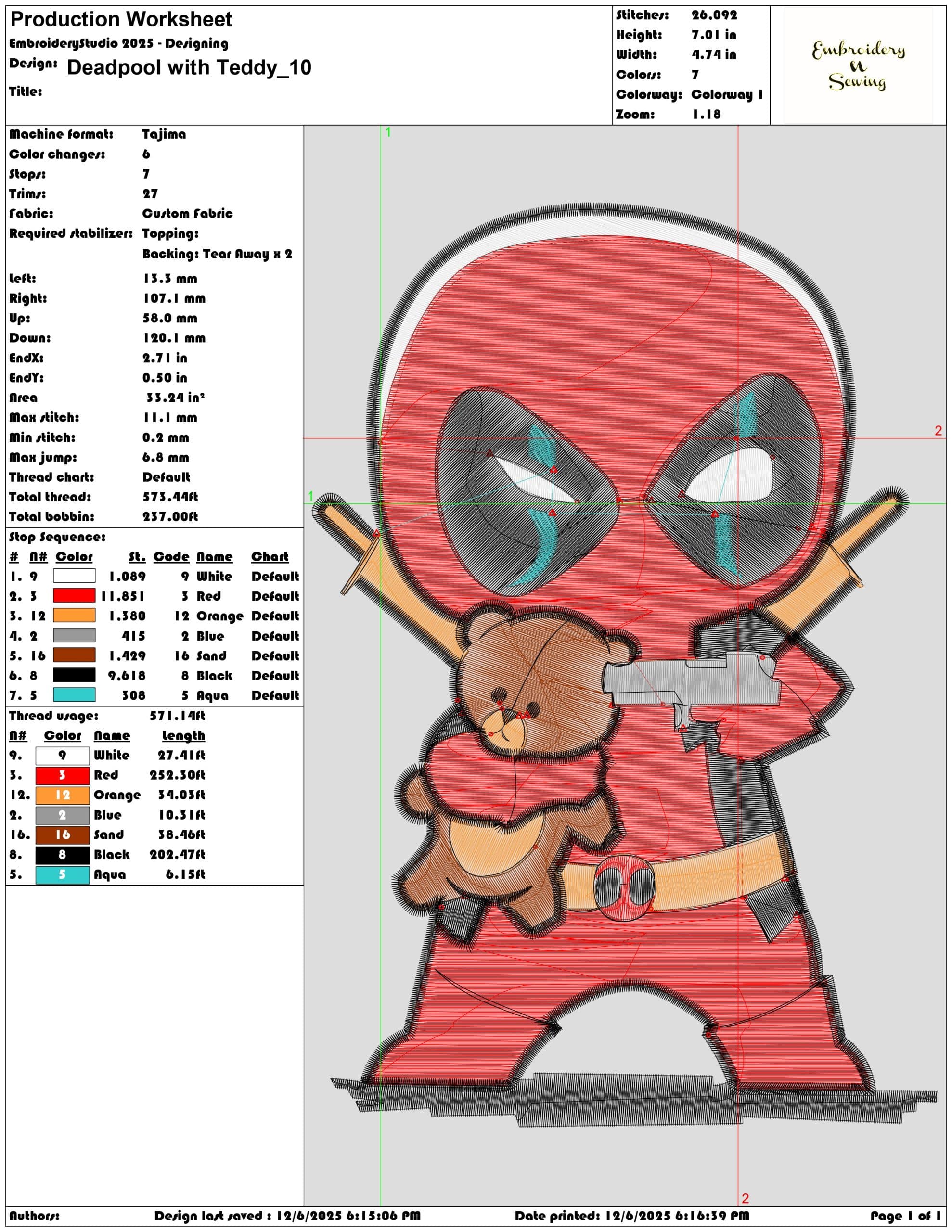Select the Black thread length "202.47ft"
This screenshot has width=952, height=1232.
(177, 855)
